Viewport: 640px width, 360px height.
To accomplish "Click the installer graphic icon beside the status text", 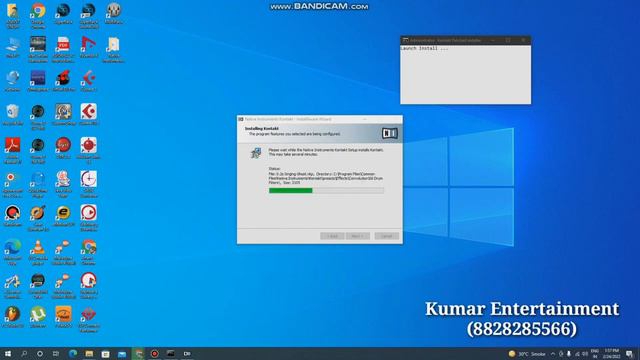I will pos(256,153).
